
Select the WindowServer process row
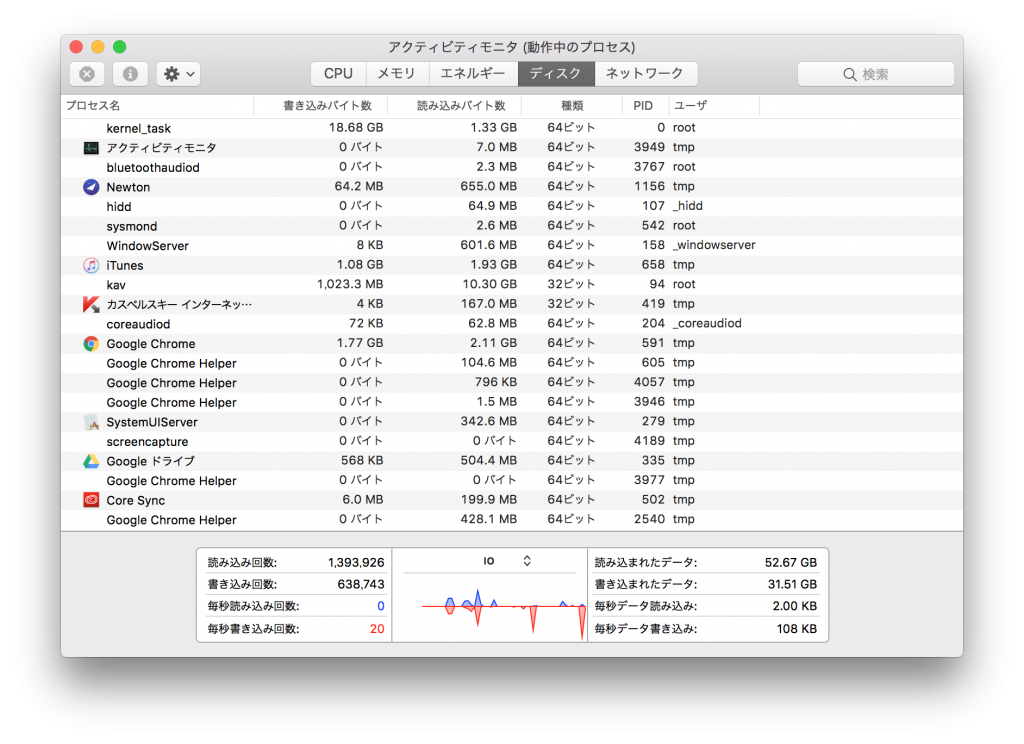512,246
